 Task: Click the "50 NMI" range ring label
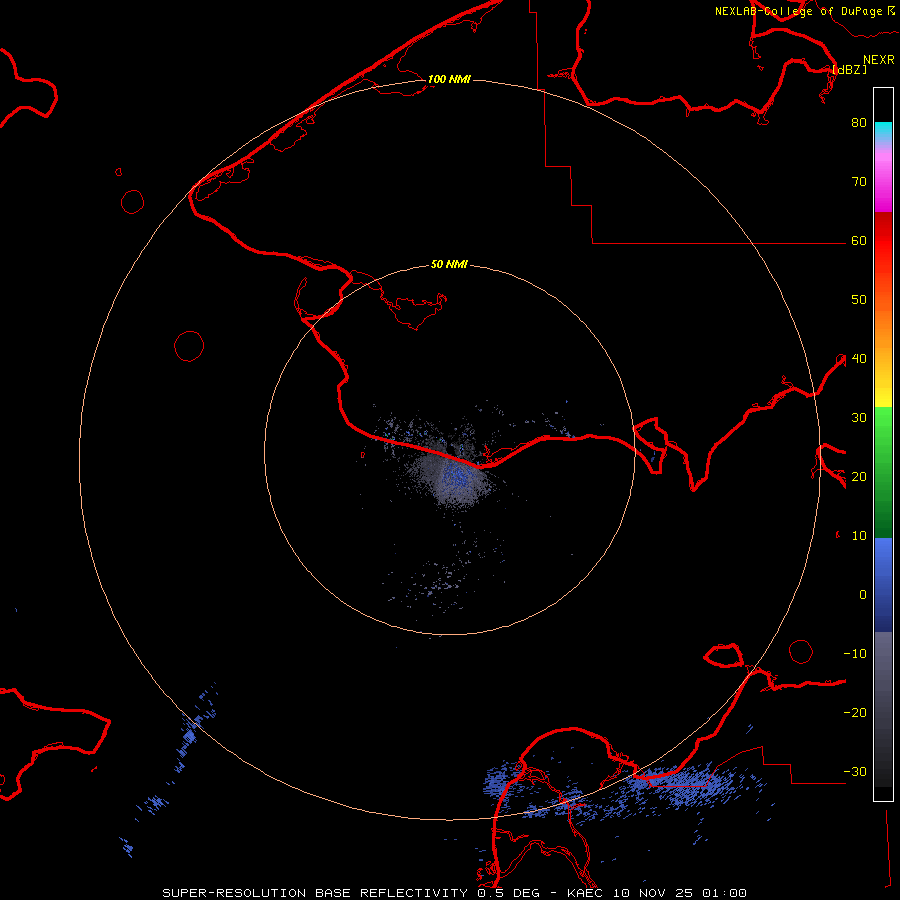tap(449, 265)
